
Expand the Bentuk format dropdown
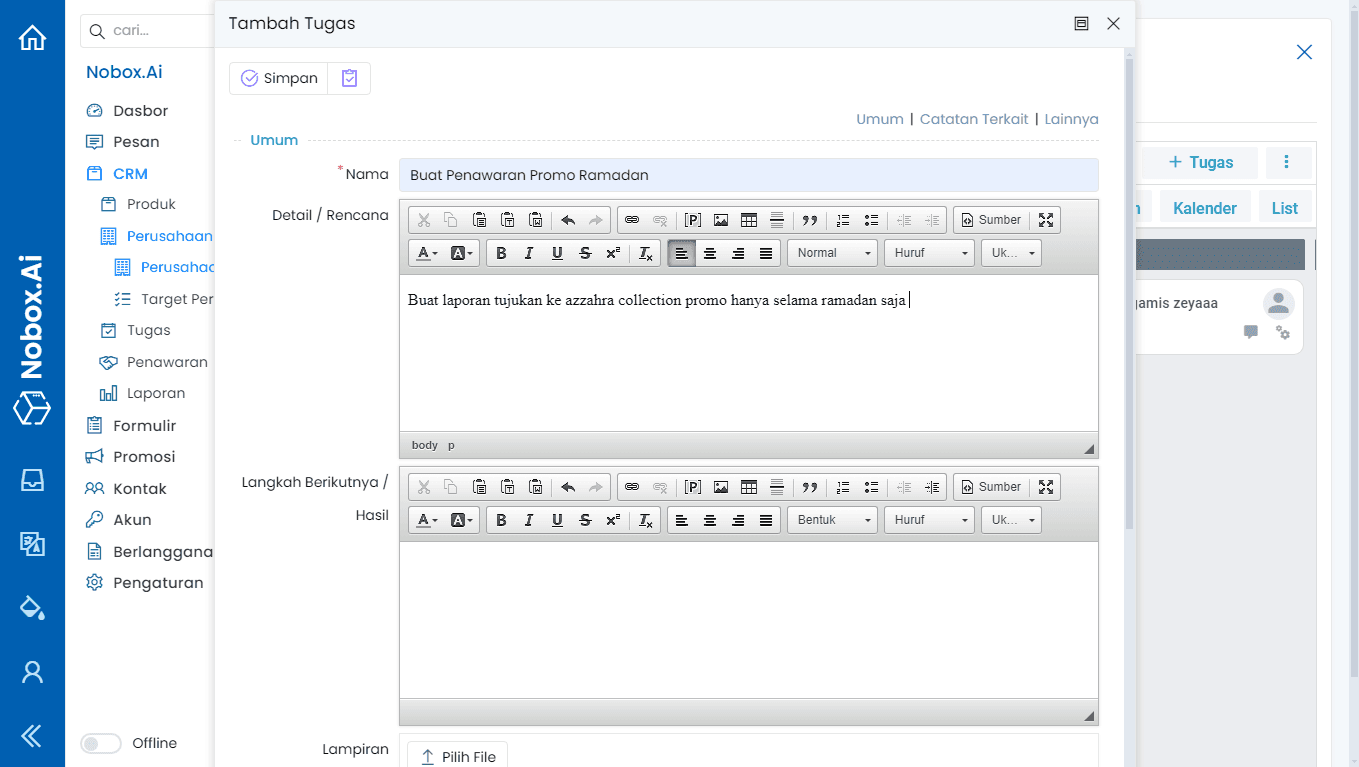click(832, 520)
